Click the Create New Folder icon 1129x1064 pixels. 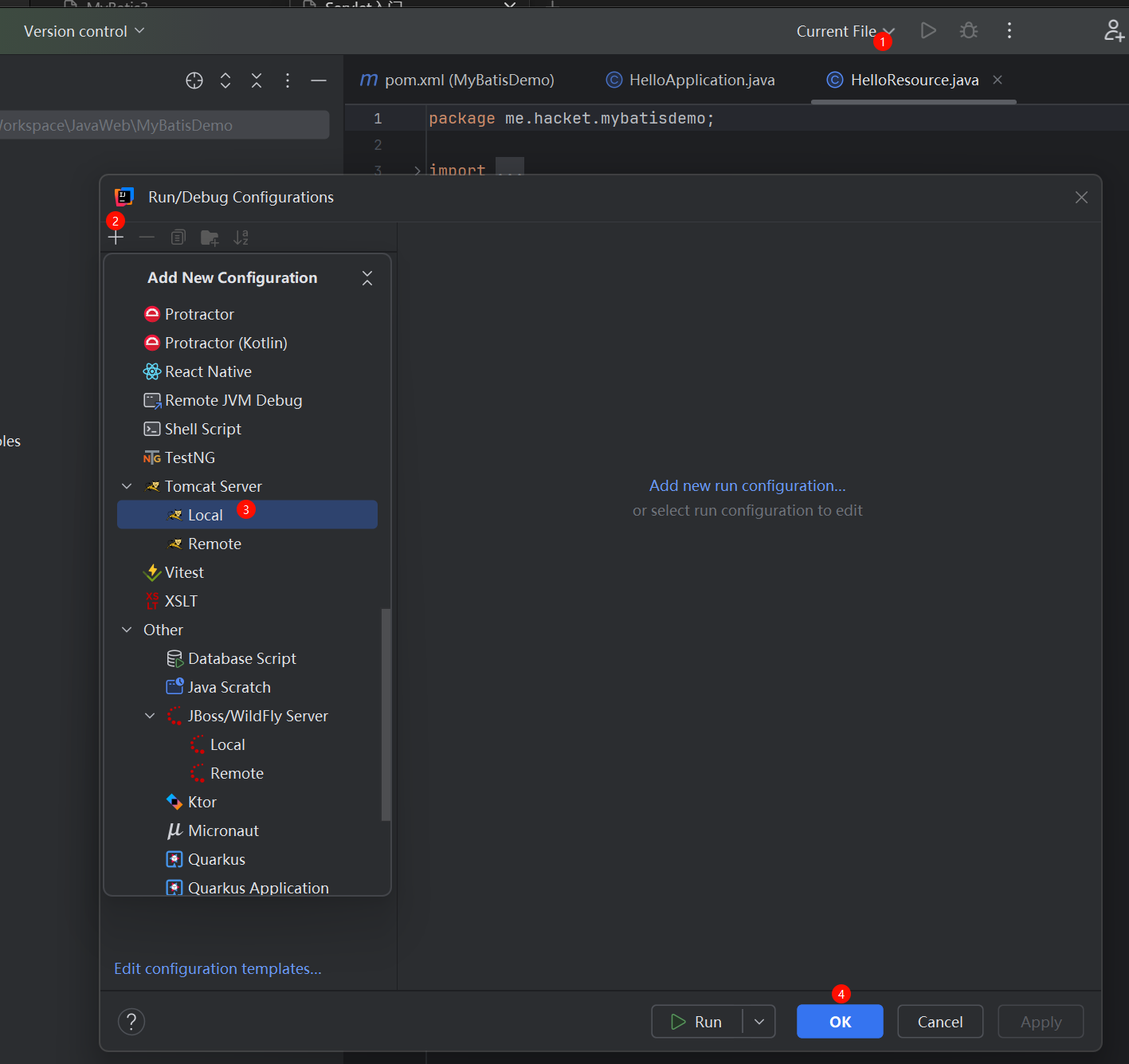[210, 238]
